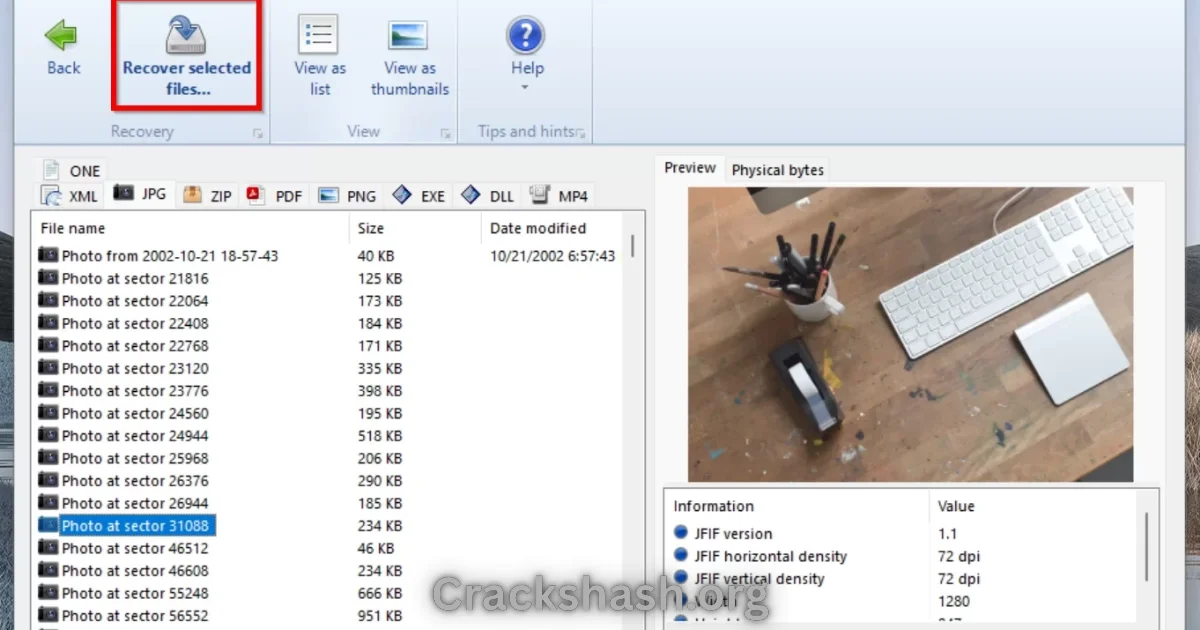This screenshot has height=630, width=1200.
Task: Go back with the green Back arrow
Action: coord(62,47)
